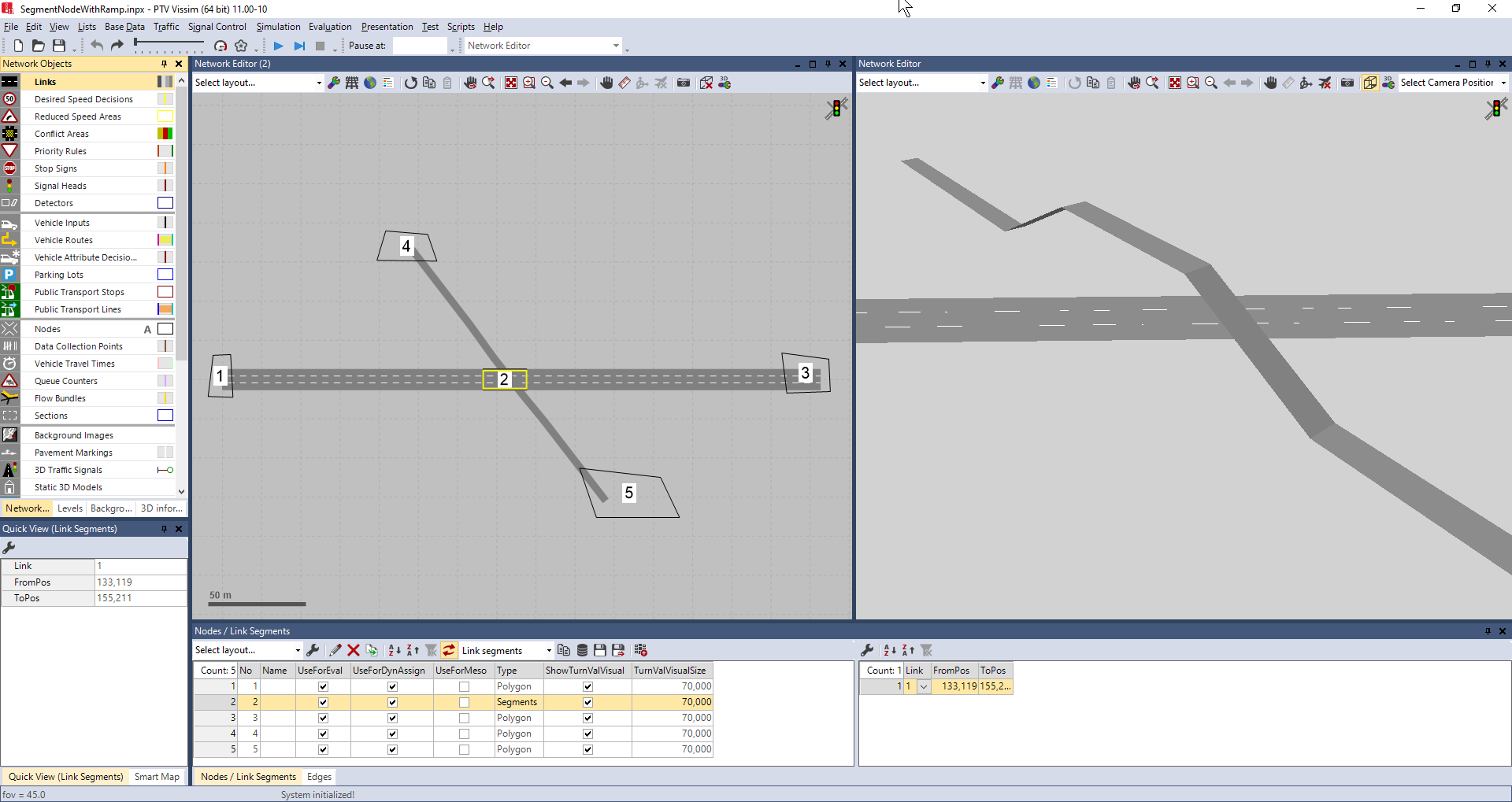Uncheck ShowTurnValVisual for node 5

click(587, 749)
